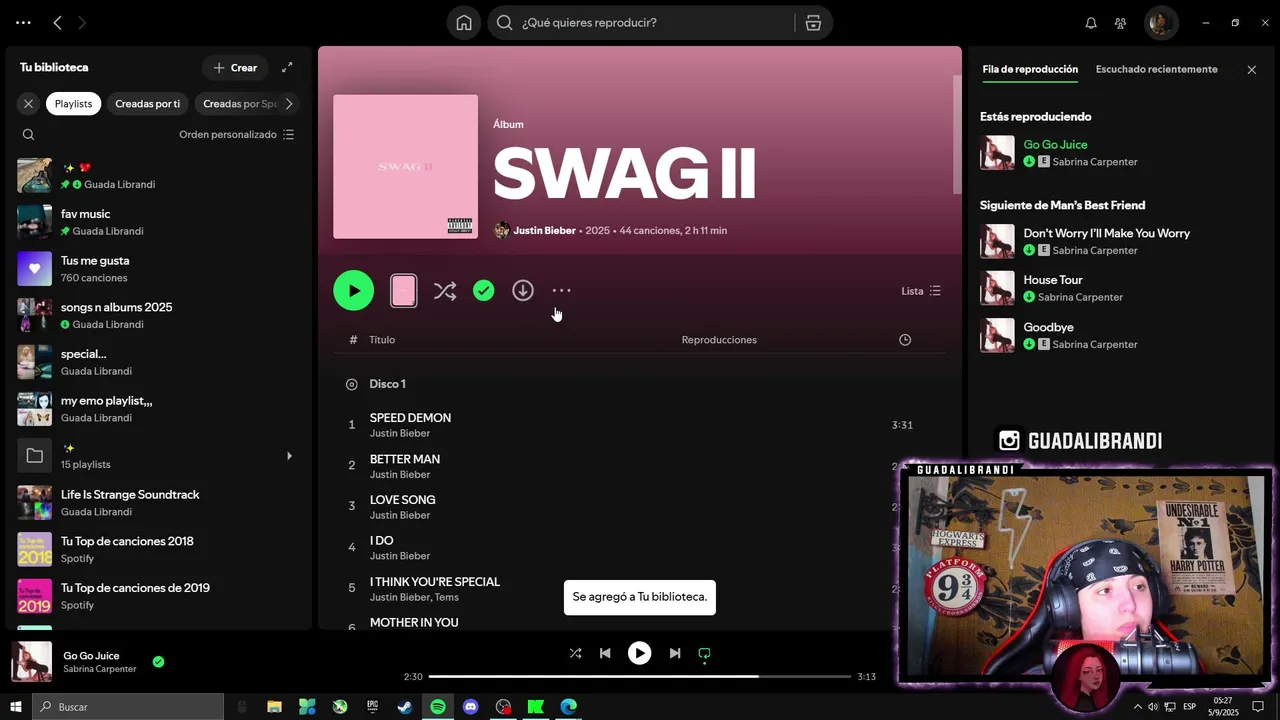Download the SWAG II album
1280x720 pixels.
(x=523, y=290)
